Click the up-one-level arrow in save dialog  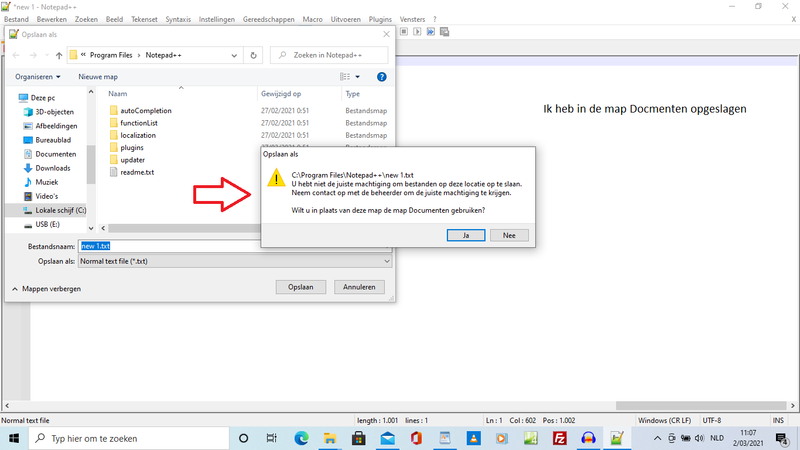[59, 55]
